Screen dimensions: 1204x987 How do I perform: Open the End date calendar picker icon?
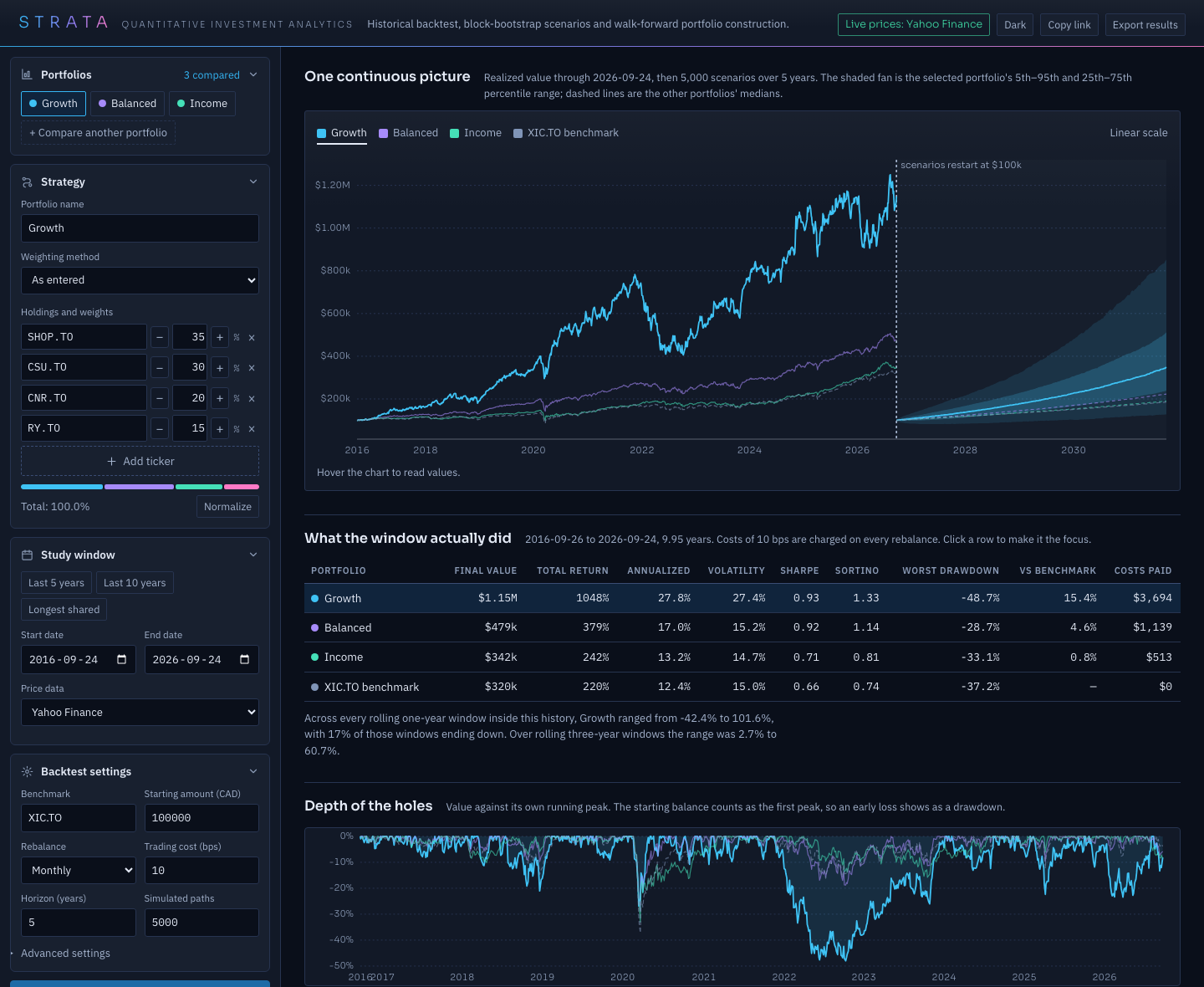[244, 659]
